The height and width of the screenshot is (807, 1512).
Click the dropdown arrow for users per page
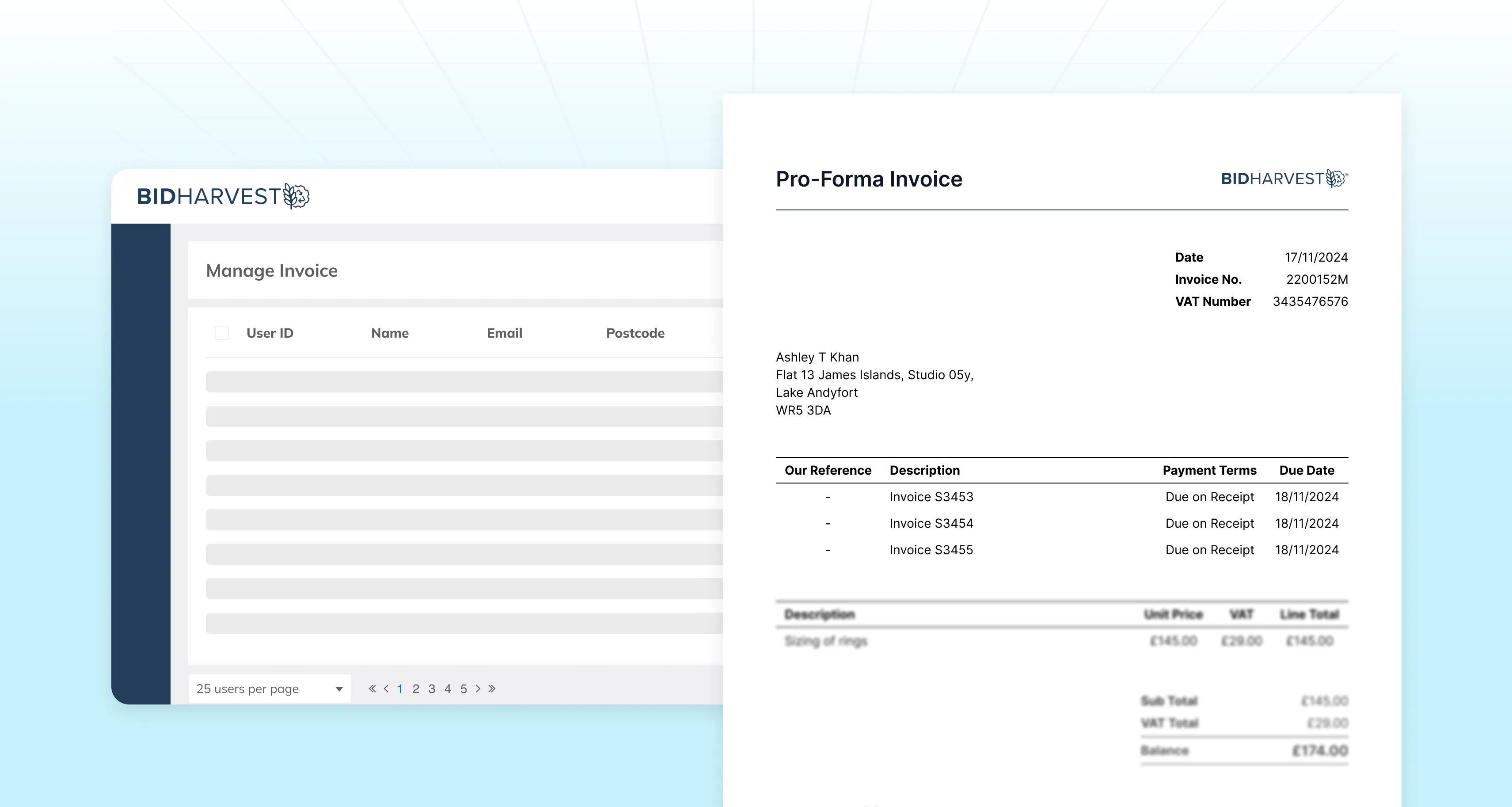pyautogui.click(x=338, y=689)
